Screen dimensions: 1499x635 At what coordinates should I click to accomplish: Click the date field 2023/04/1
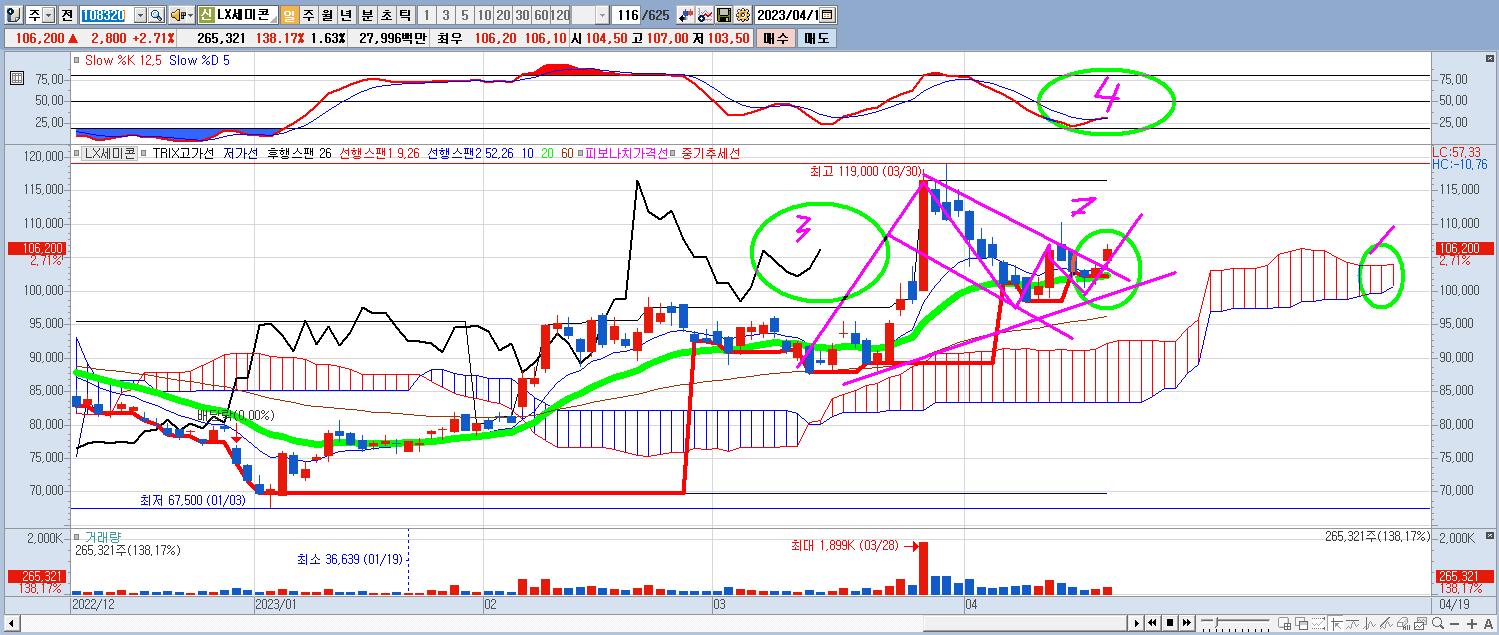point(787,15)
